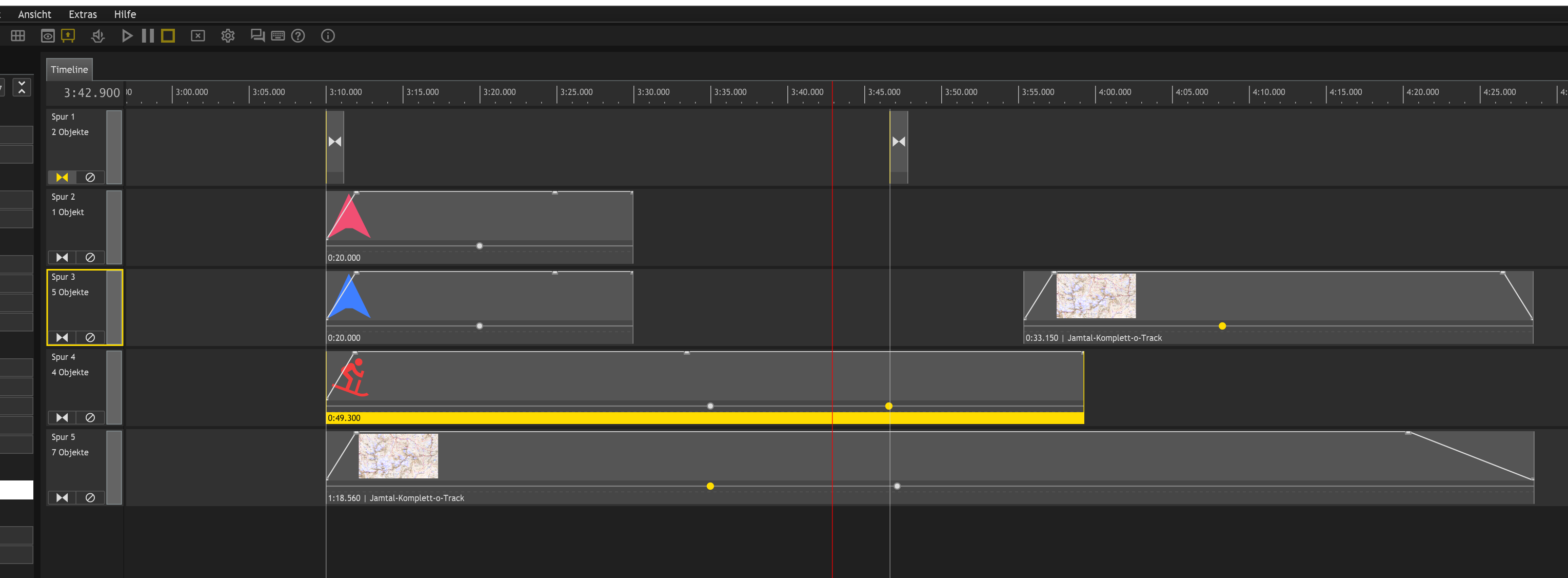Image resolution: width=1568 pixels, height=578 pixels.
Task: Select the Spur 4 track header label
Action: [63, 357]
